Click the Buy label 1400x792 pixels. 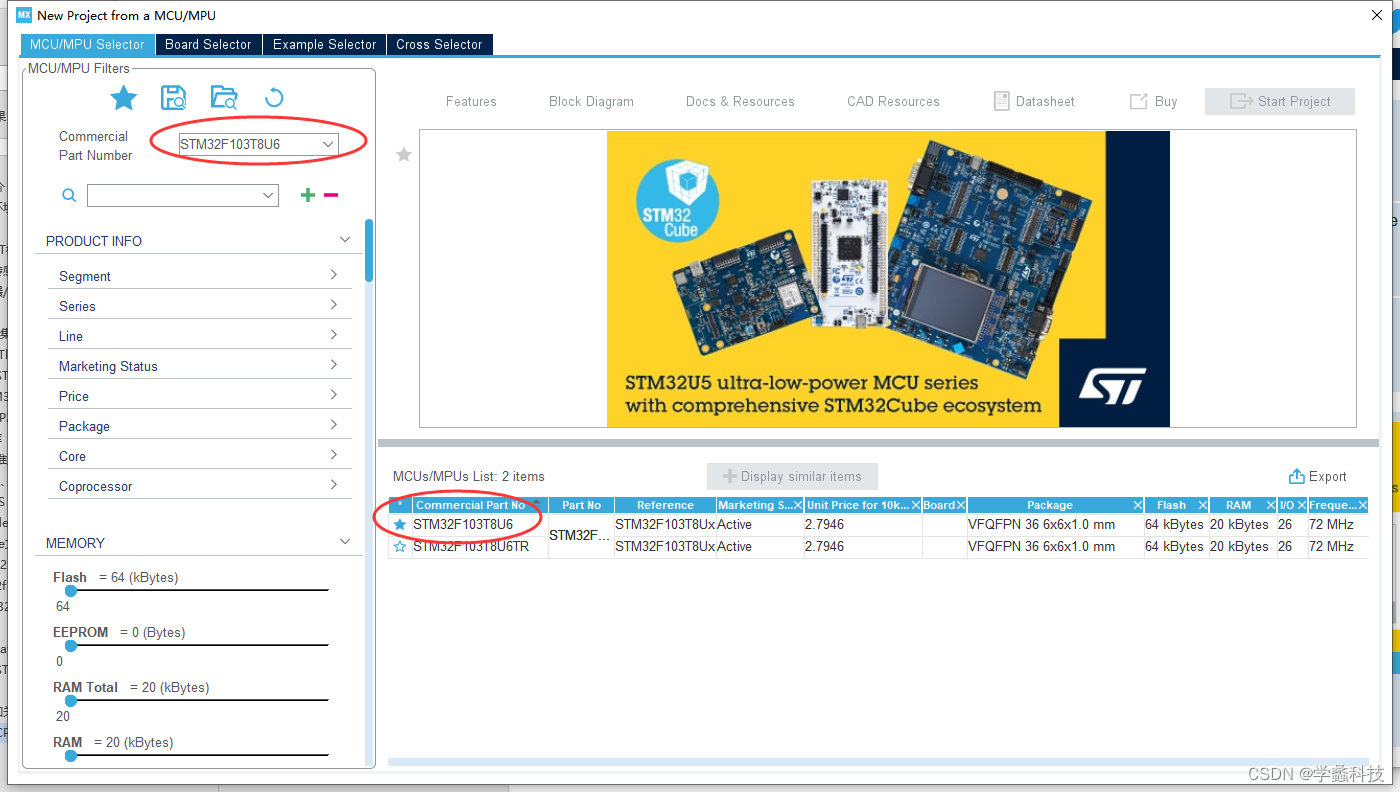pos(1166,101)
